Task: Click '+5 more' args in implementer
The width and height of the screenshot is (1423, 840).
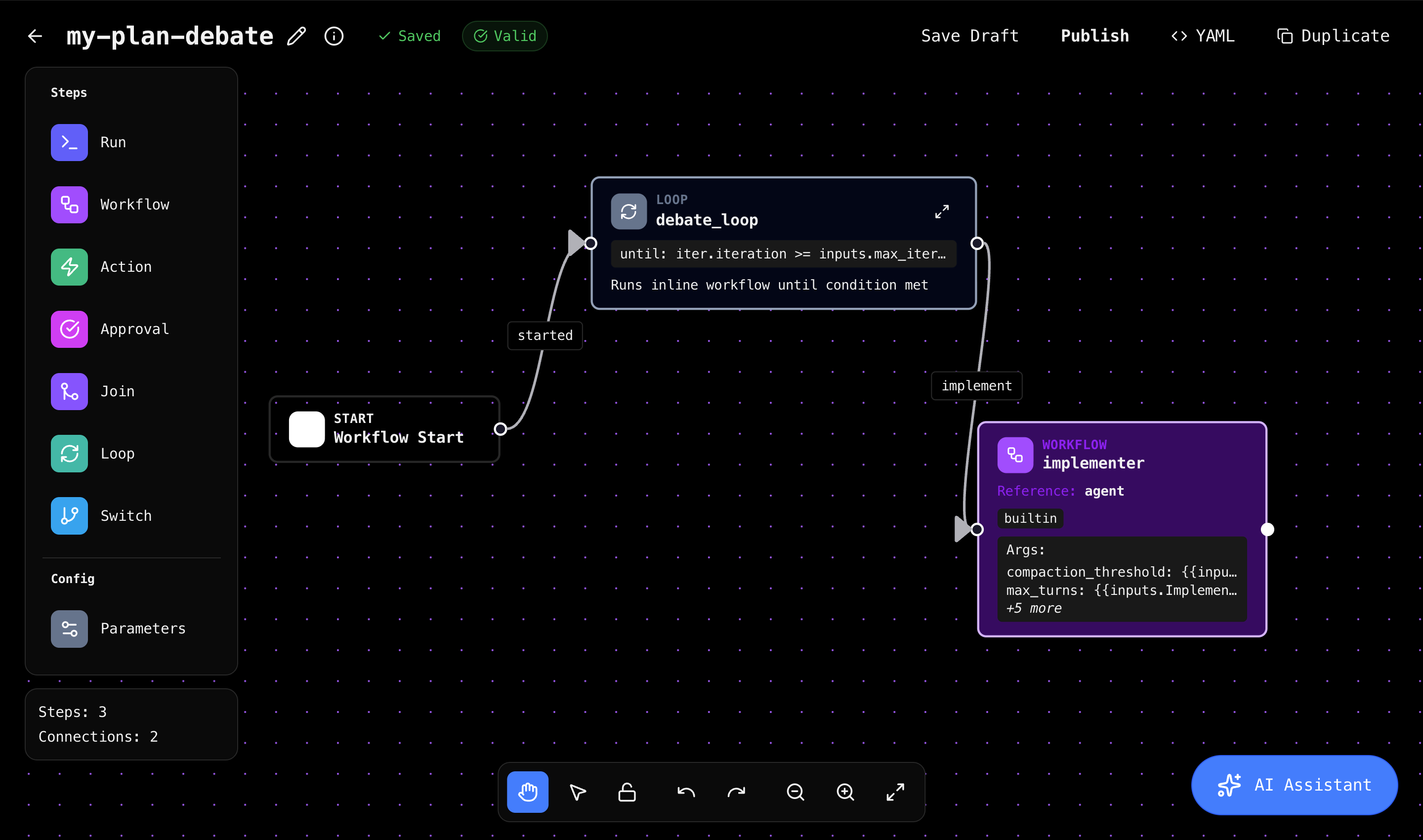Action: pyautogui.click(x=1034, y=608)
